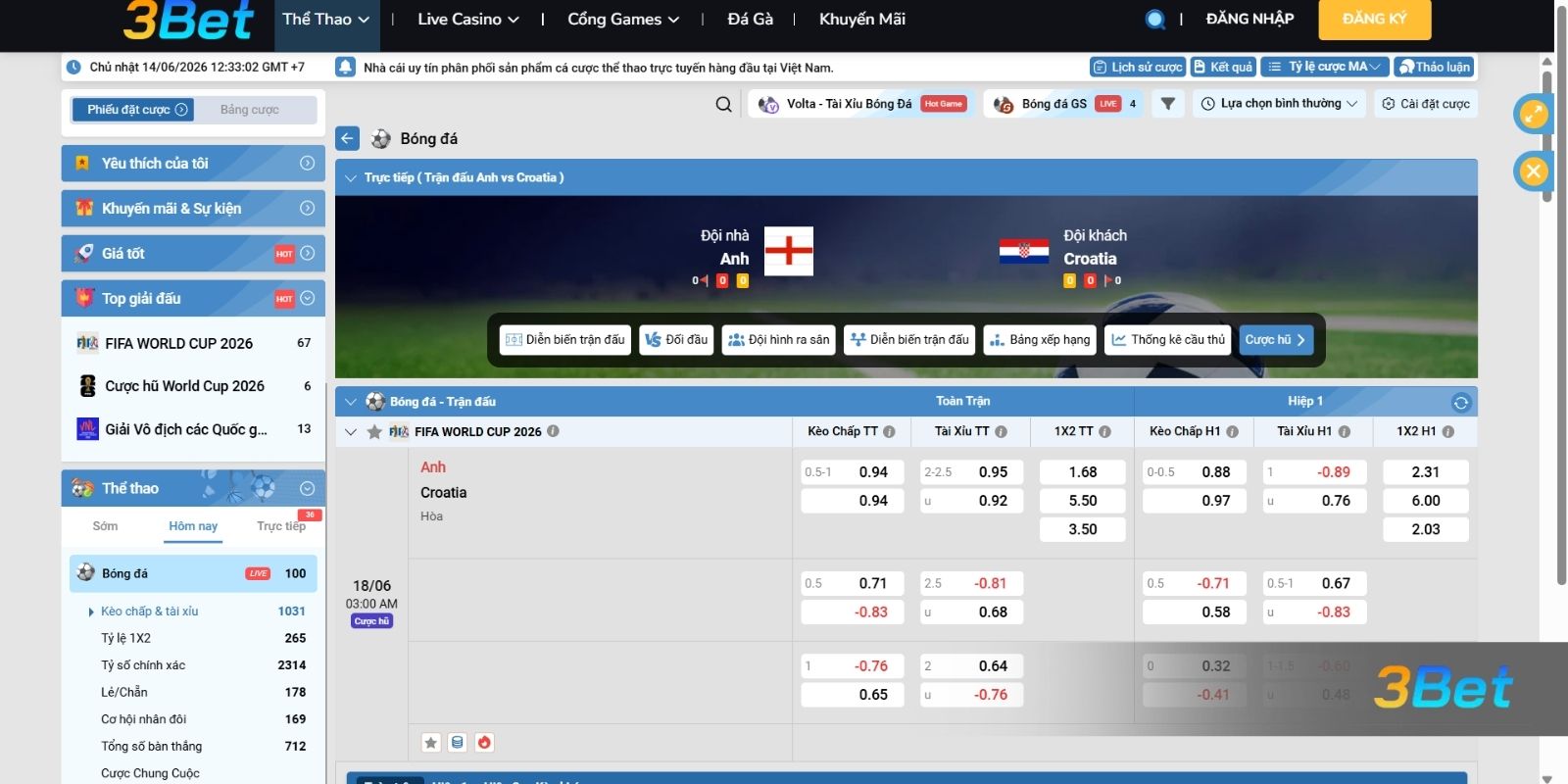
Task: Open Bóng đá GS live link
Action: click(x=1063, y=104)
